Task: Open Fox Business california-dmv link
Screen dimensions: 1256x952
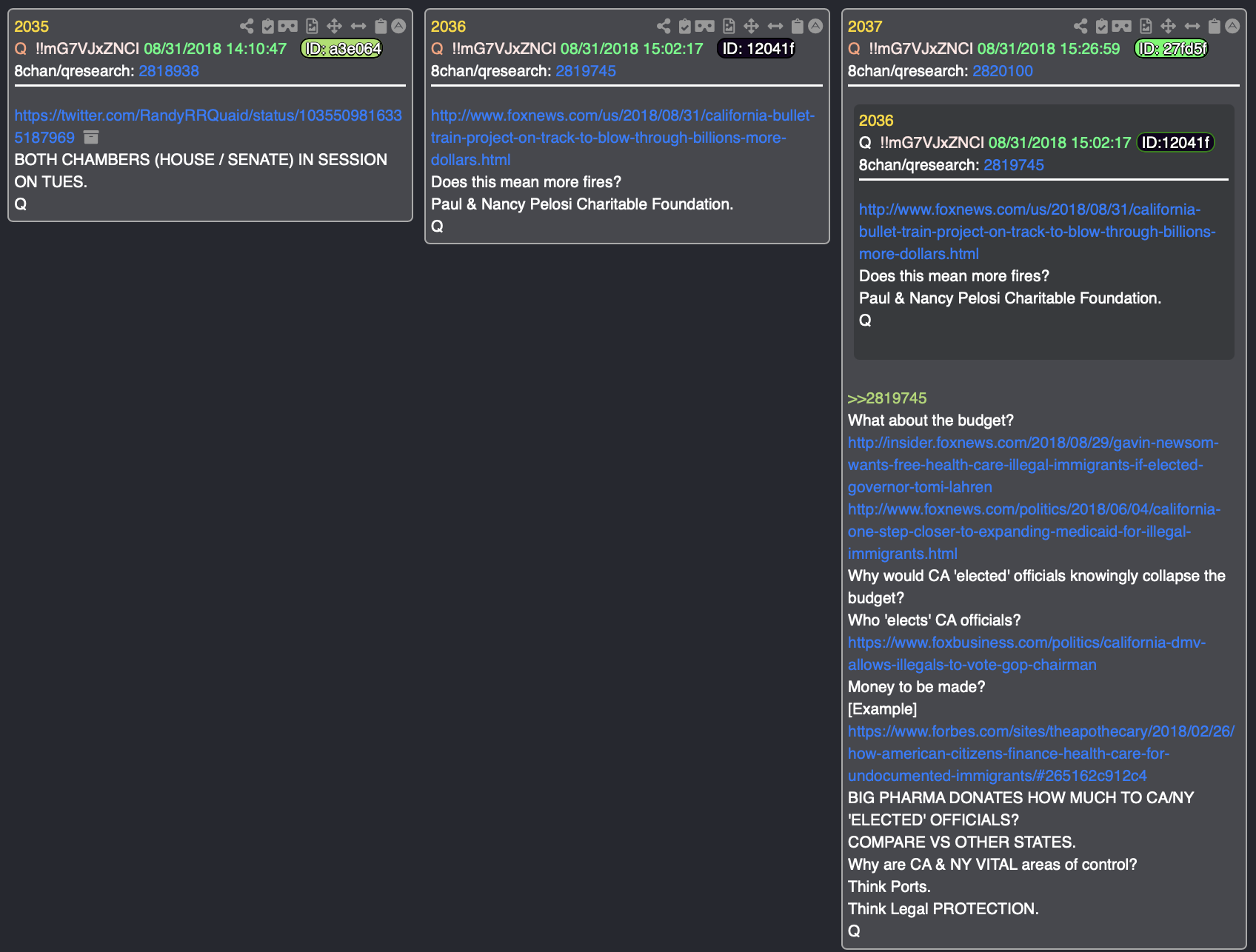Action: pyautogui.click(x=1027, y=654)
